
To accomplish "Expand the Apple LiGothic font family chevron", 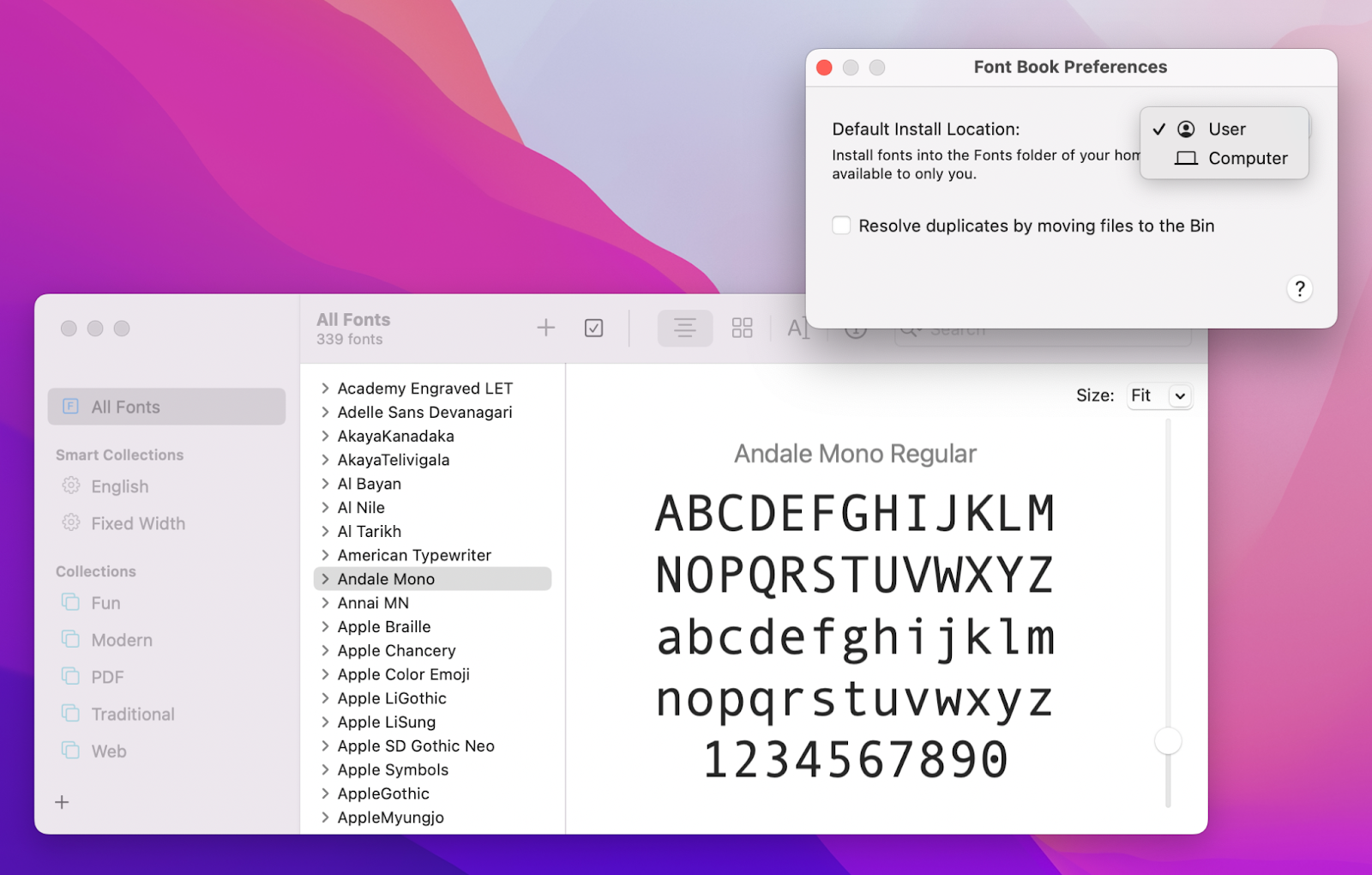I will pyautogui.click(x=325, y=698).
